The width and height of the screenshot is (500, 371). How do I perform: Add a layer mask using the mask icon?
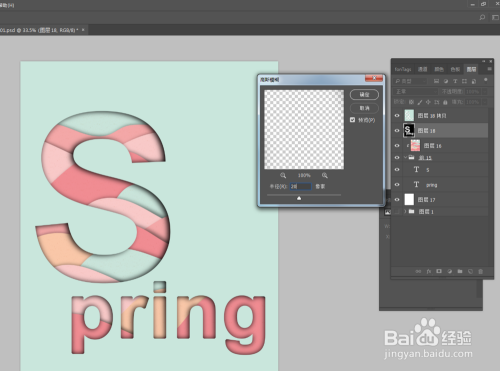pos(439,271)
